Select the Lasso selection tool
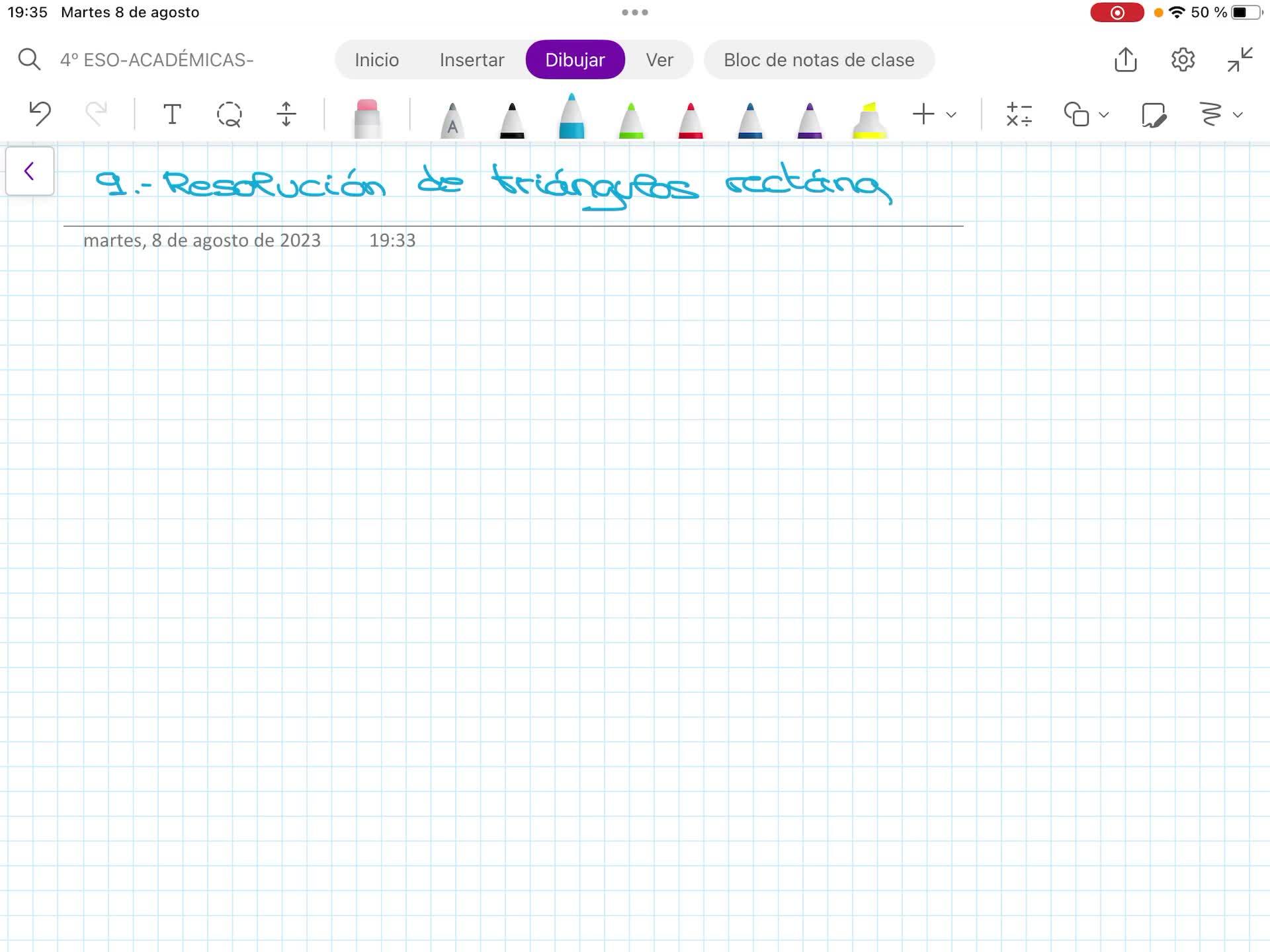The height and width of the screenshot is (952, 1270). [229, 114]
